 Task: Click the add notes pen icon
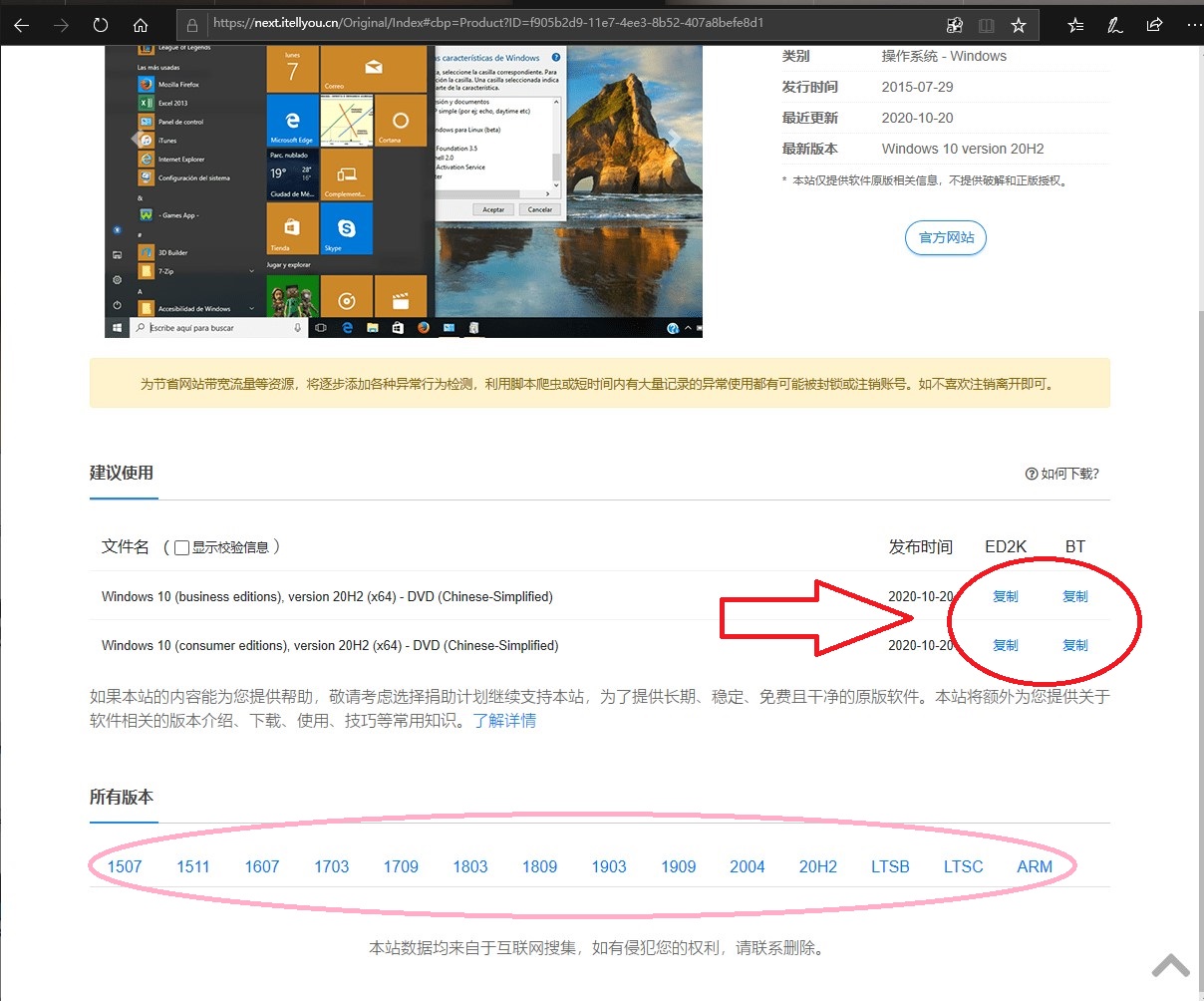(1115, 25)
